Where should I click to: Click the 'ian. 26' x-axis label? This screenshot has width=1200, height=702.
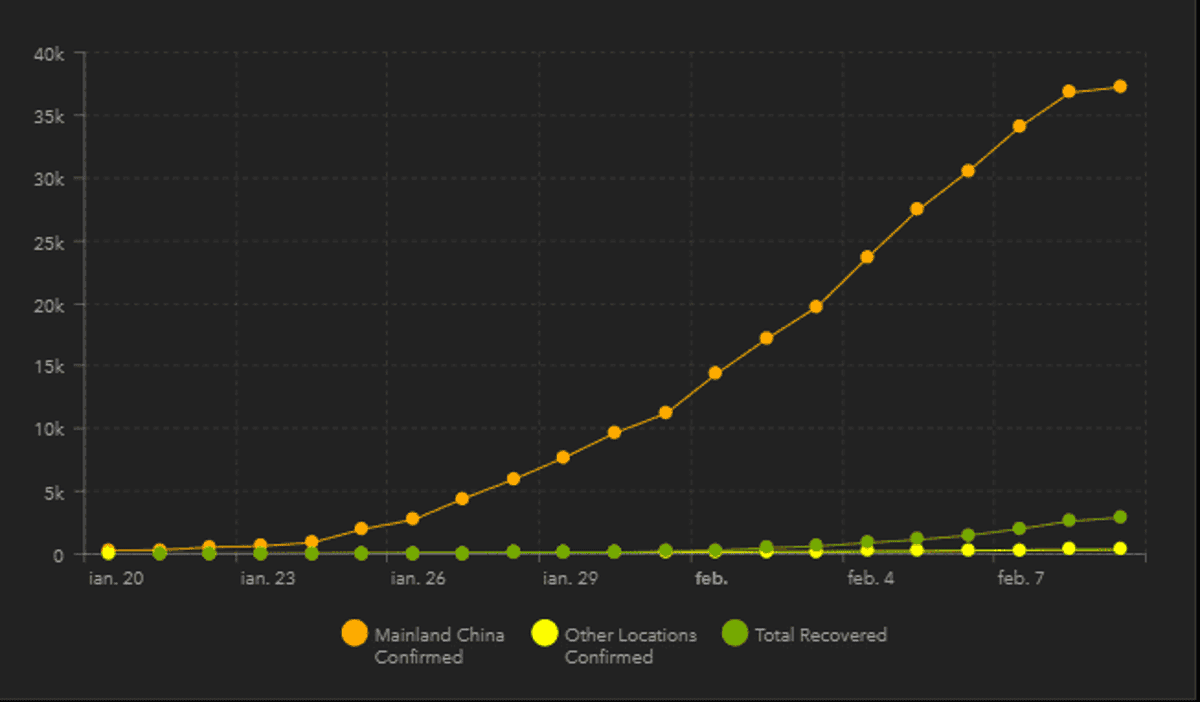(x=418, y=578)
